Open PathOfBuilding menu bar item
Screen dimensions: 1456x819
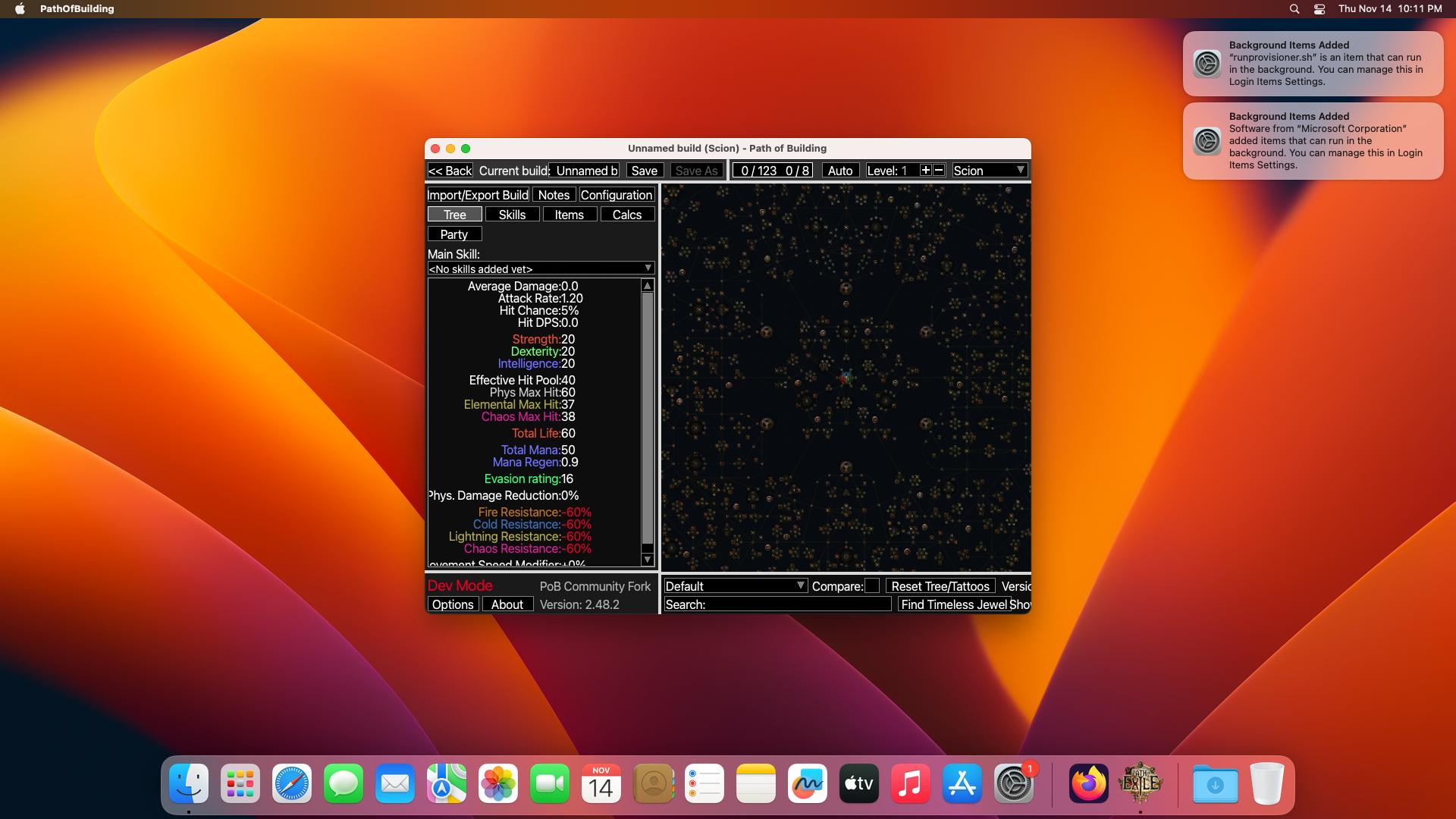click(77, 9)
